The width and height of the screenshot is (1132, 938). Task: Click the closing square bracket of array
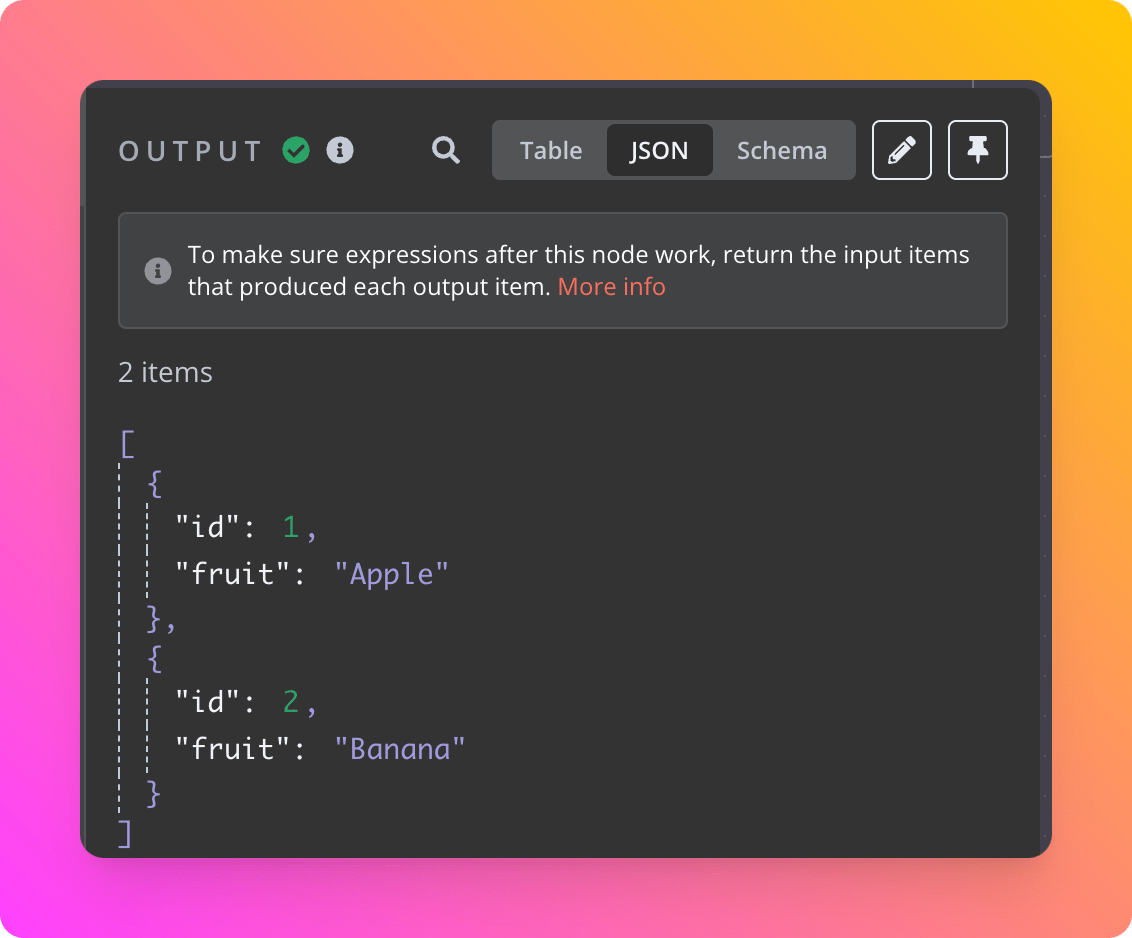tap(125, 833)
